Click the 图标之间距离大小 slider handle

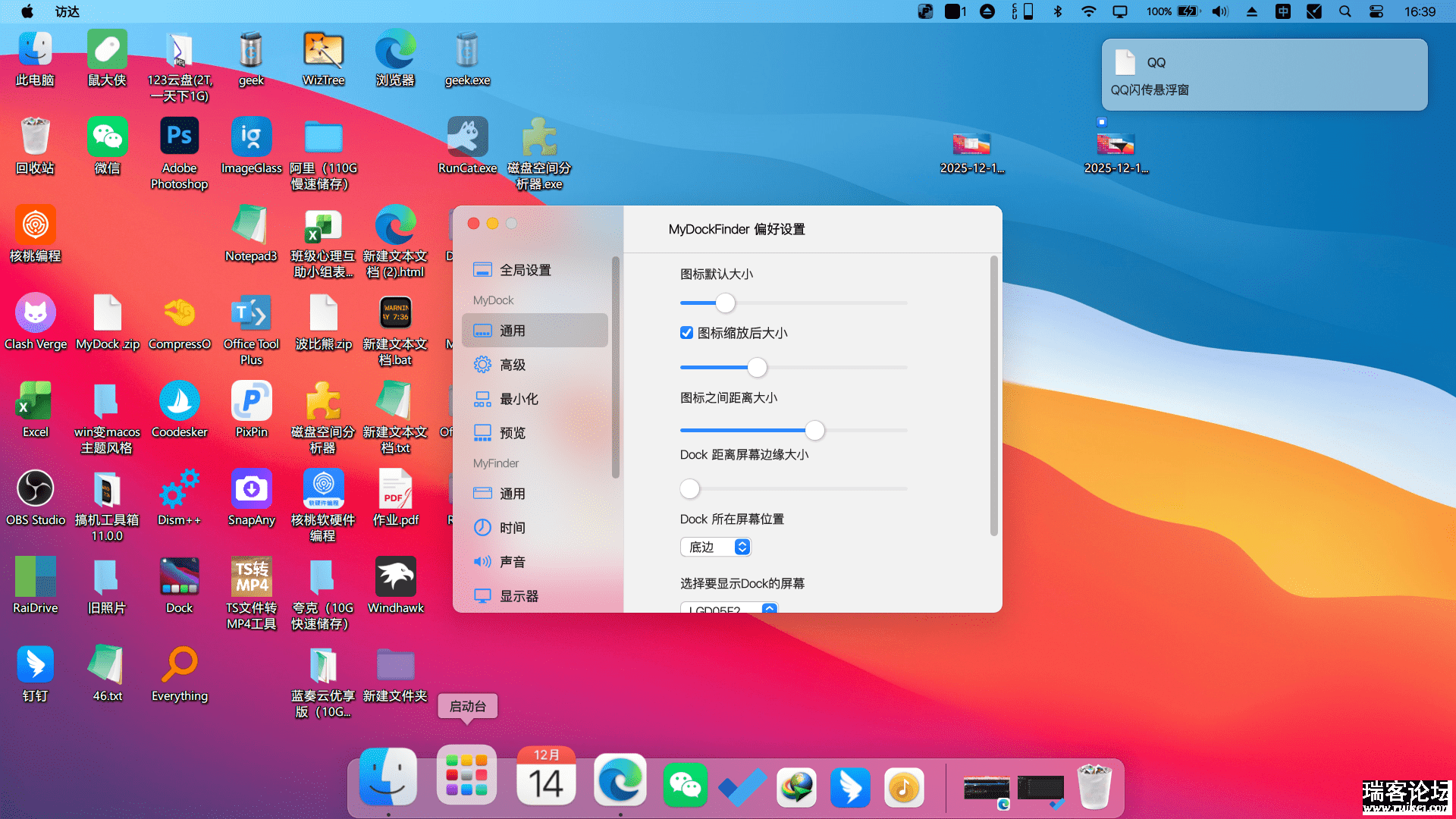tap(814, 430)
